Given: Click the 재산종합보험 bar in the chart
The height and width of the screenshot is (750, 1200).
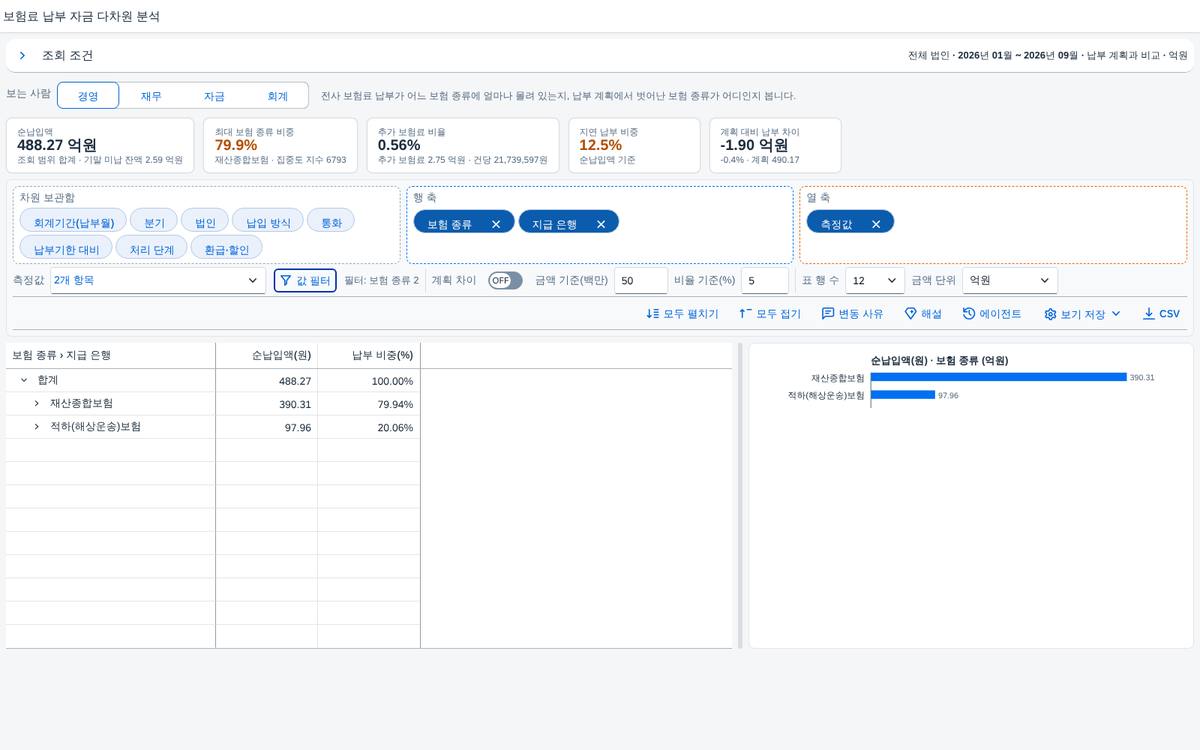Looking at the screenshot, I should pyautogui.click(x=998, y=377).
